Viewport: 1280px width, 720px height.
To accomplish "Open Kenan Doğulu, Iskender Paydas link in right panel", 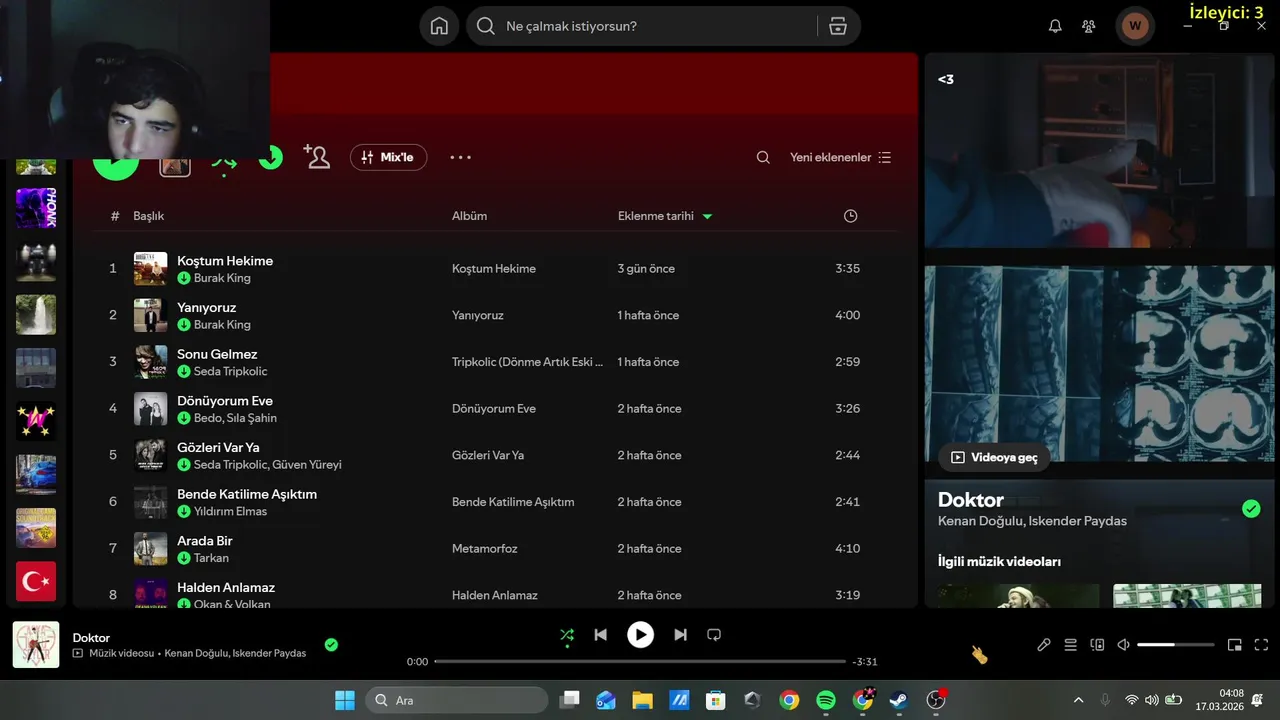I will (1032, 521).
